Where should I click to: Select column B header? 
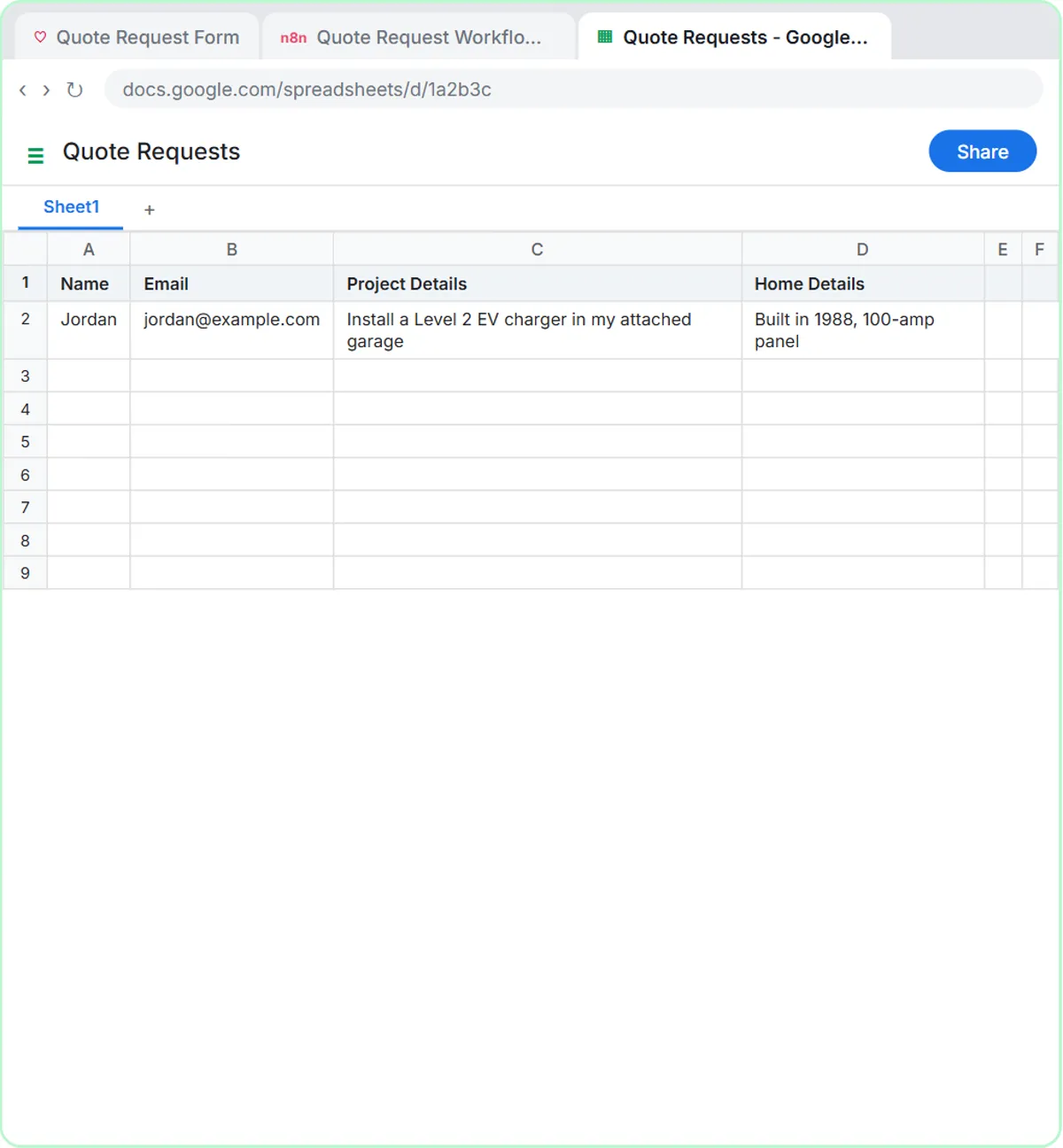point(232,250)
